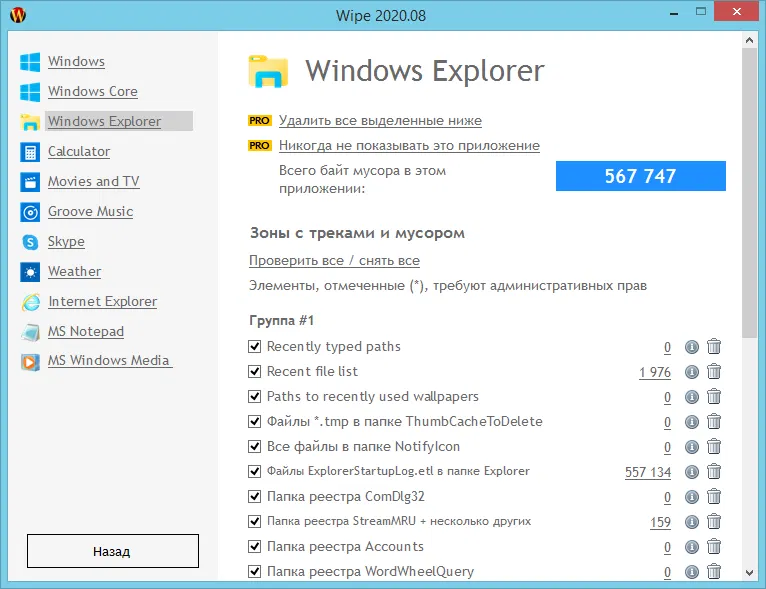Show info for Accounts registry folder
766x589 pixels.
[692, 547]
